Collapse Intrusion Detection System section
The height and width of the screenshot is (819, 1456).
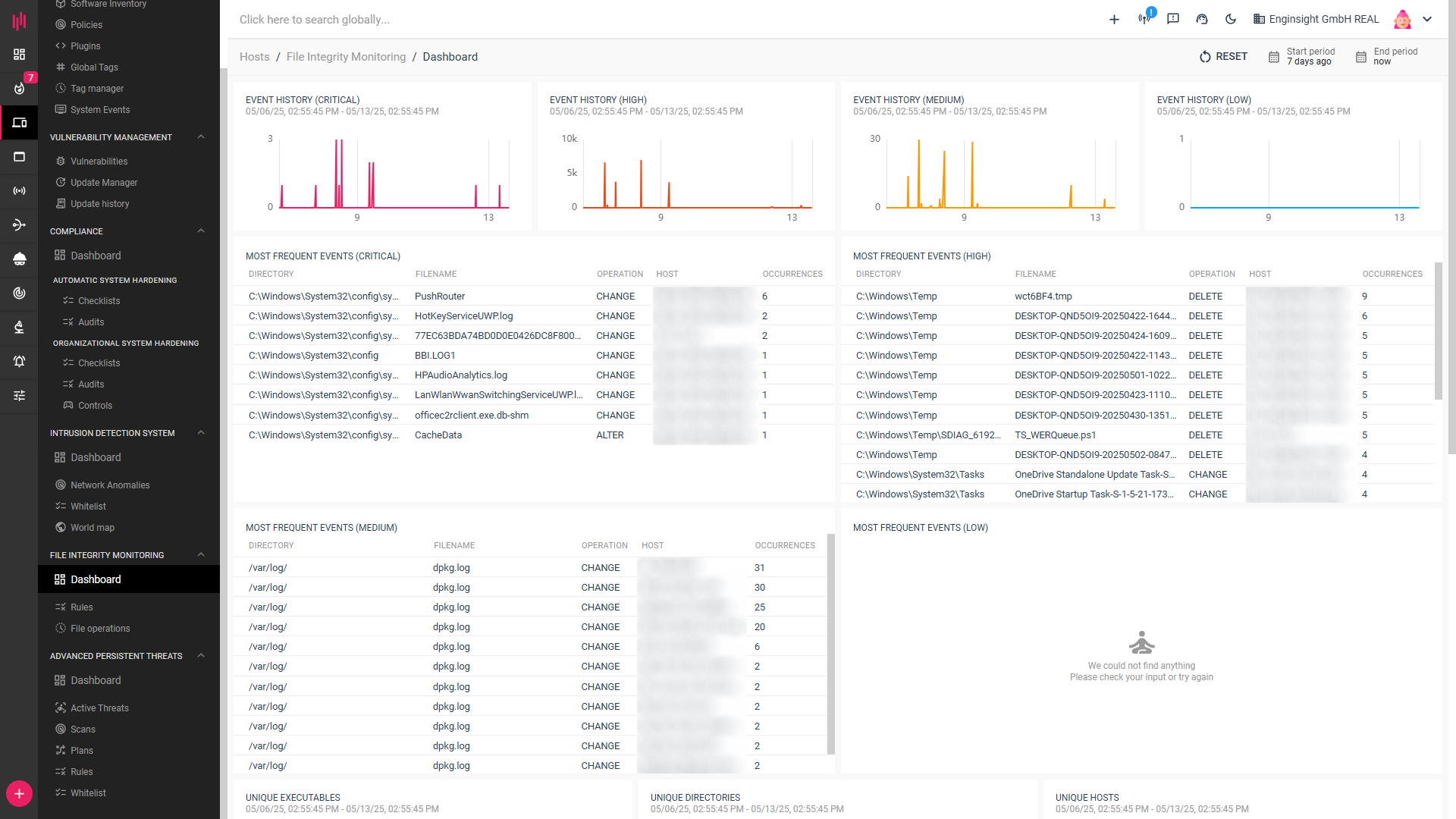[x=201, y=433]
